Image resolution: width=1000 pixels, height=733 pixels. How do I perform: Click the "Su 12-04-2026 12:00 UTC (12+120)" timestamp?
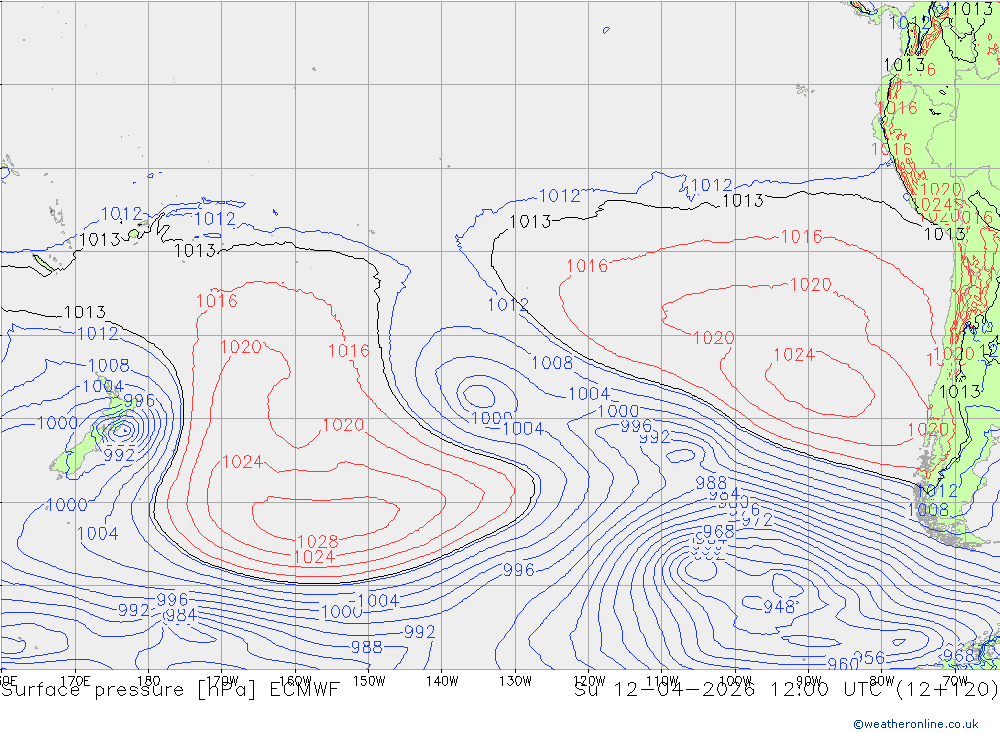[x=786, y=690]
